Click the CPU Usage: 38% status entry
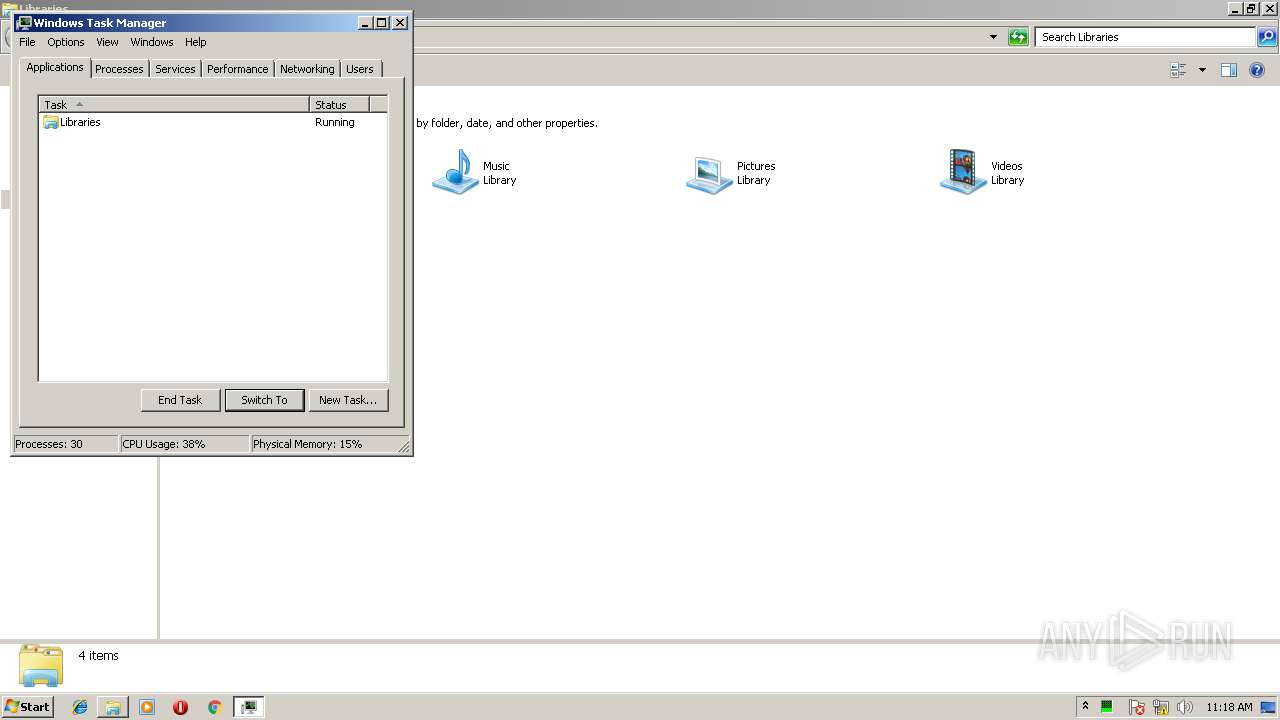This screenshot has width=1280, height=720. coord(183,444)
